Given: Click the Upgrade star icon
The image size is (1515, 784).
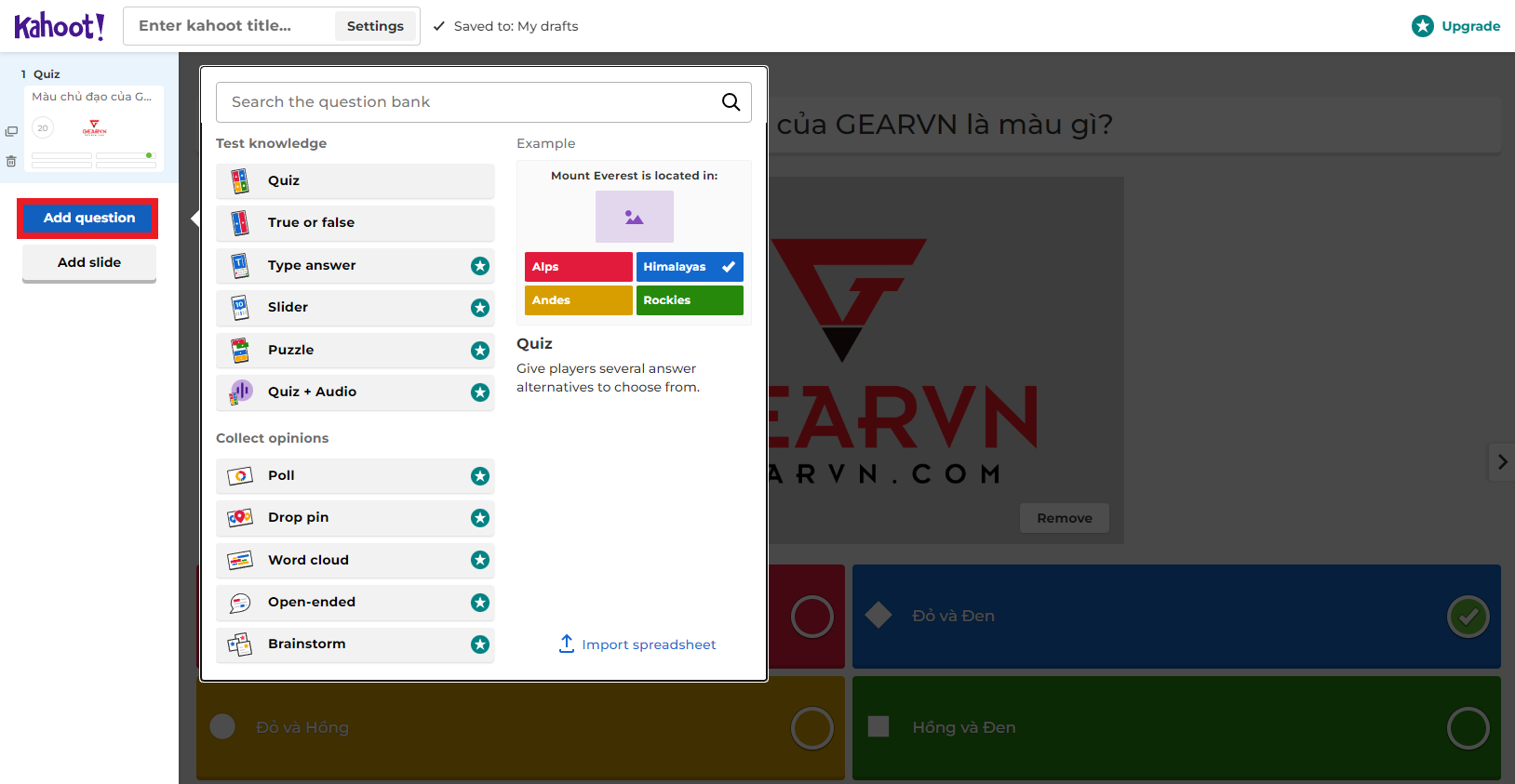Looking at the screenshot, I should pyautogui.click(x=1422, y=26).
